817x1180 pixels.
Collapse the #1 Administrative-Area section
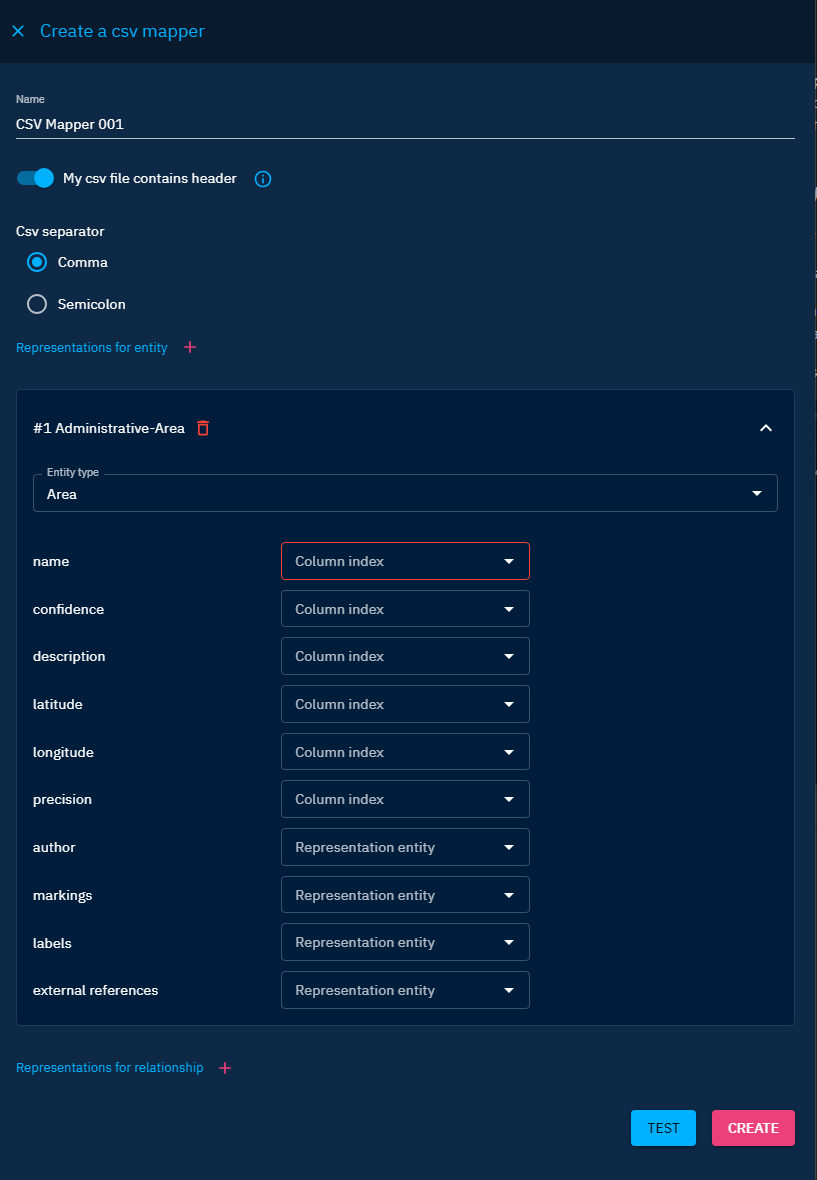pos(766,428)
